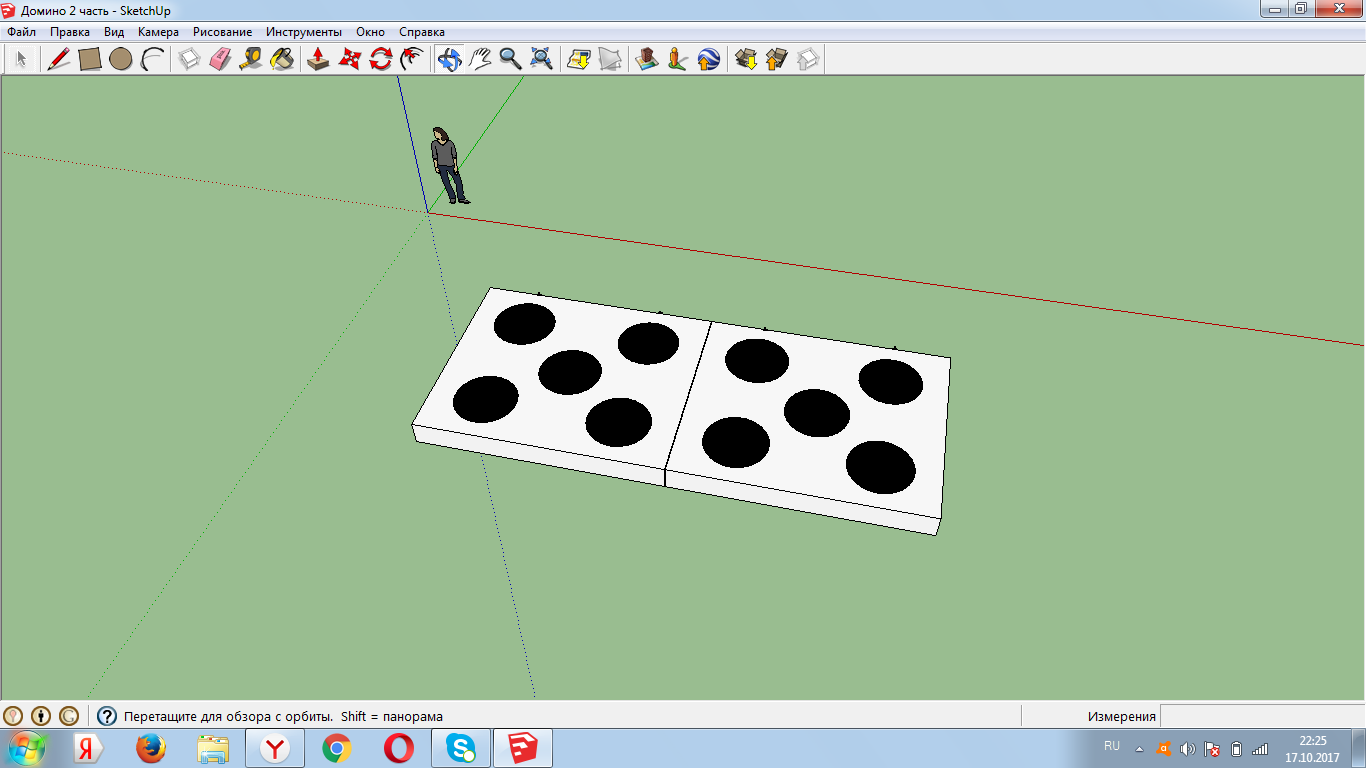The height and width of the screenshot is (768, 1366).
Task: Click the Add New Building icon
Action: [x=647, y=60]
